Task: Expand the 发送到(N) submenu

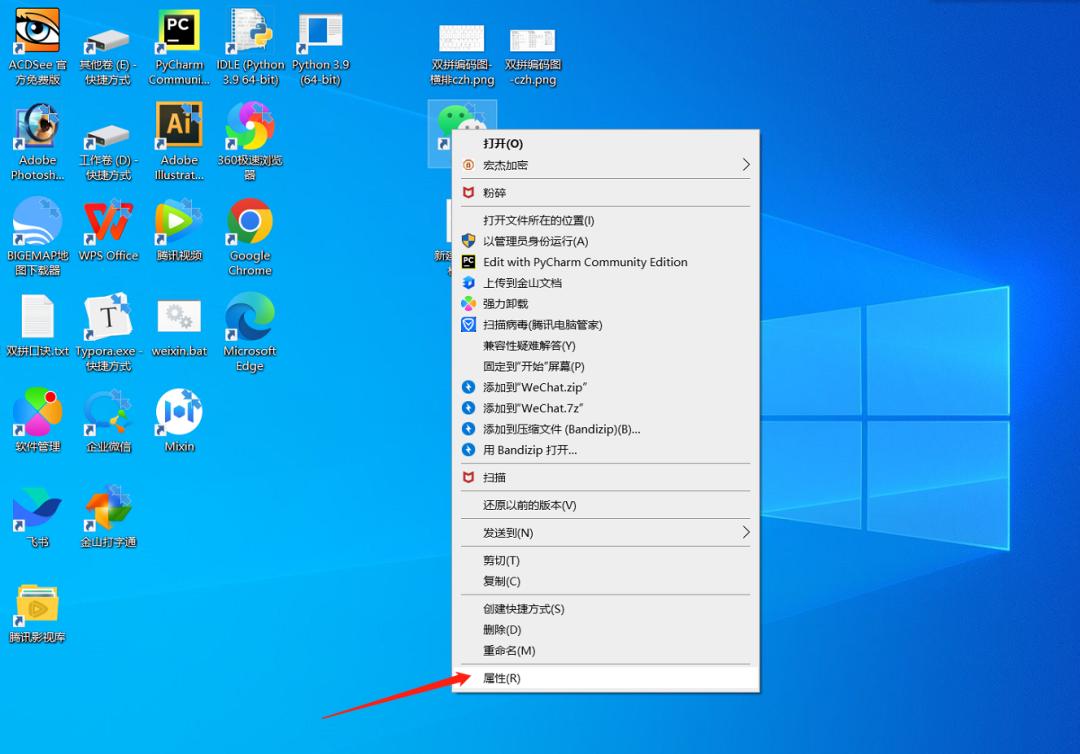Action: tap(745, 533)
